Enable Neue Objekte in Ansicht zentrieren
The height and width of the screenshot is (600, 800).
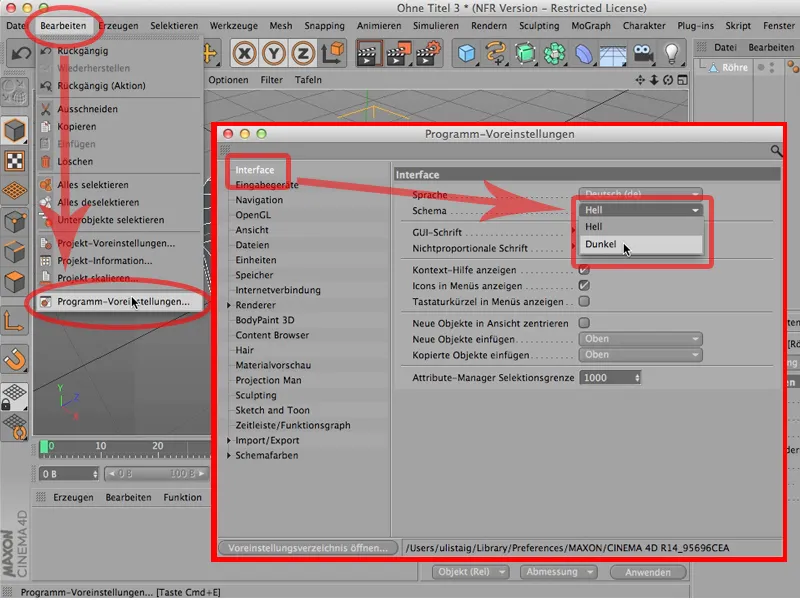pyautogui.click(x=583, y=321)
